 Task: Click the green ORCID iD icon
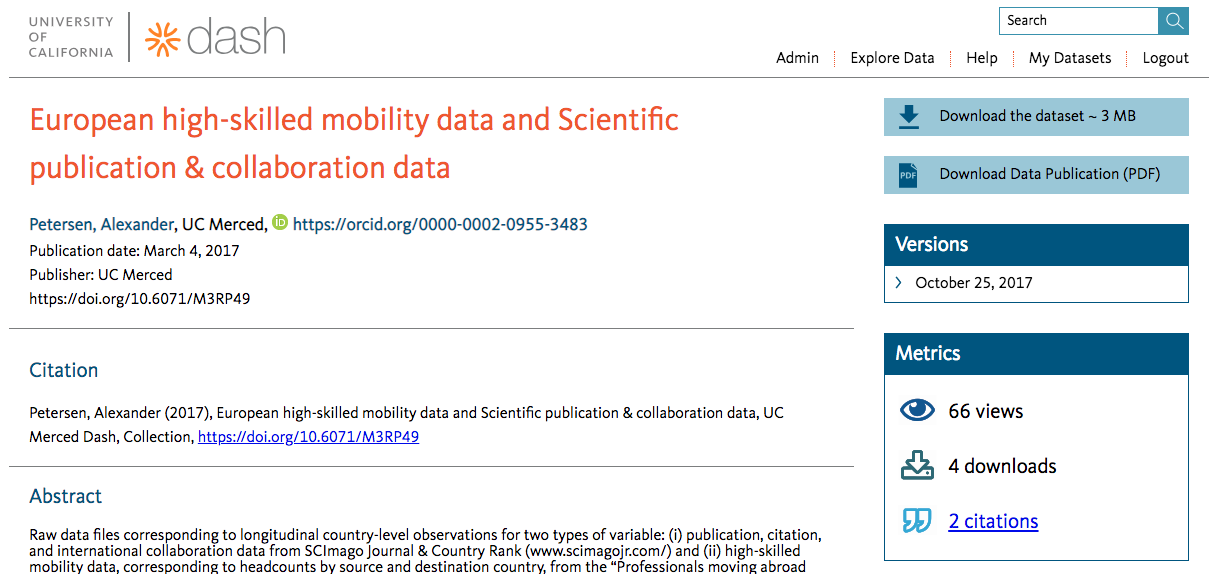click(x=280, y=222)
